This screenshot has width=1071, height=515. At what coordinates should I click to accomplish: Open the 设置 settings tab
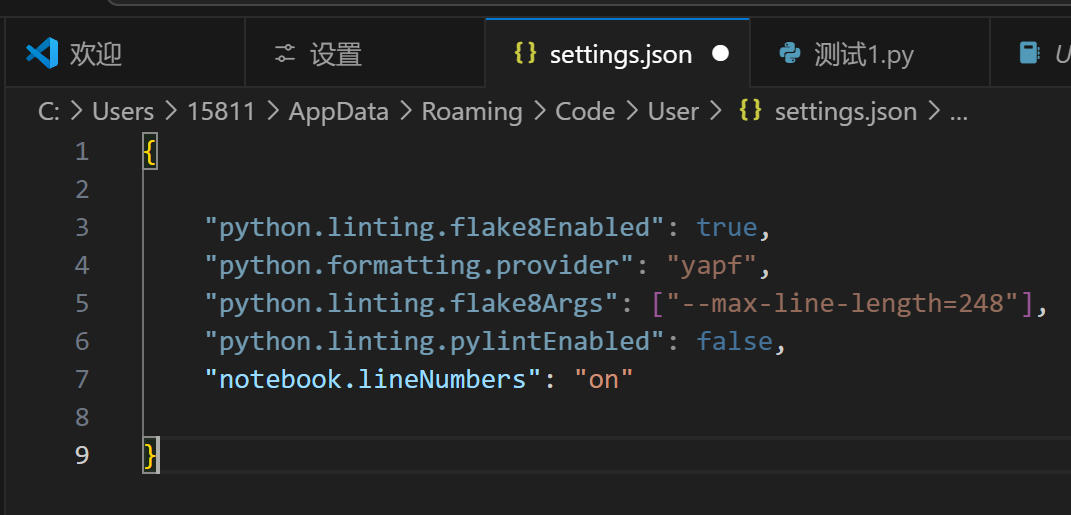[x=365, y=53]
